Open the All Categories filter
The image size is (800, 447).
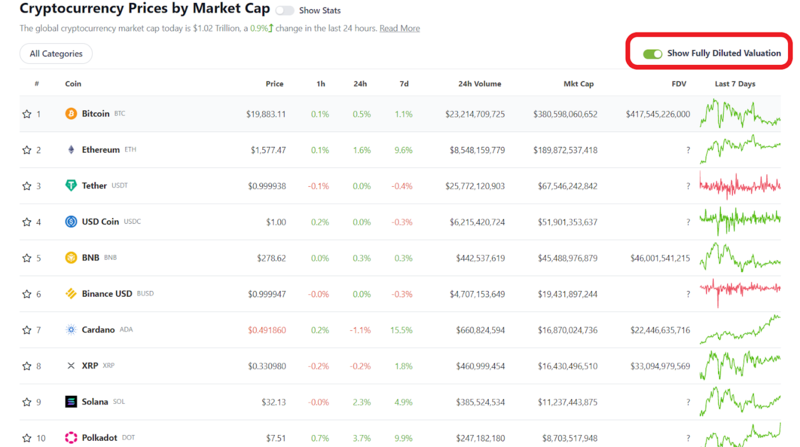pyautogui.click(x=56, y=54)
